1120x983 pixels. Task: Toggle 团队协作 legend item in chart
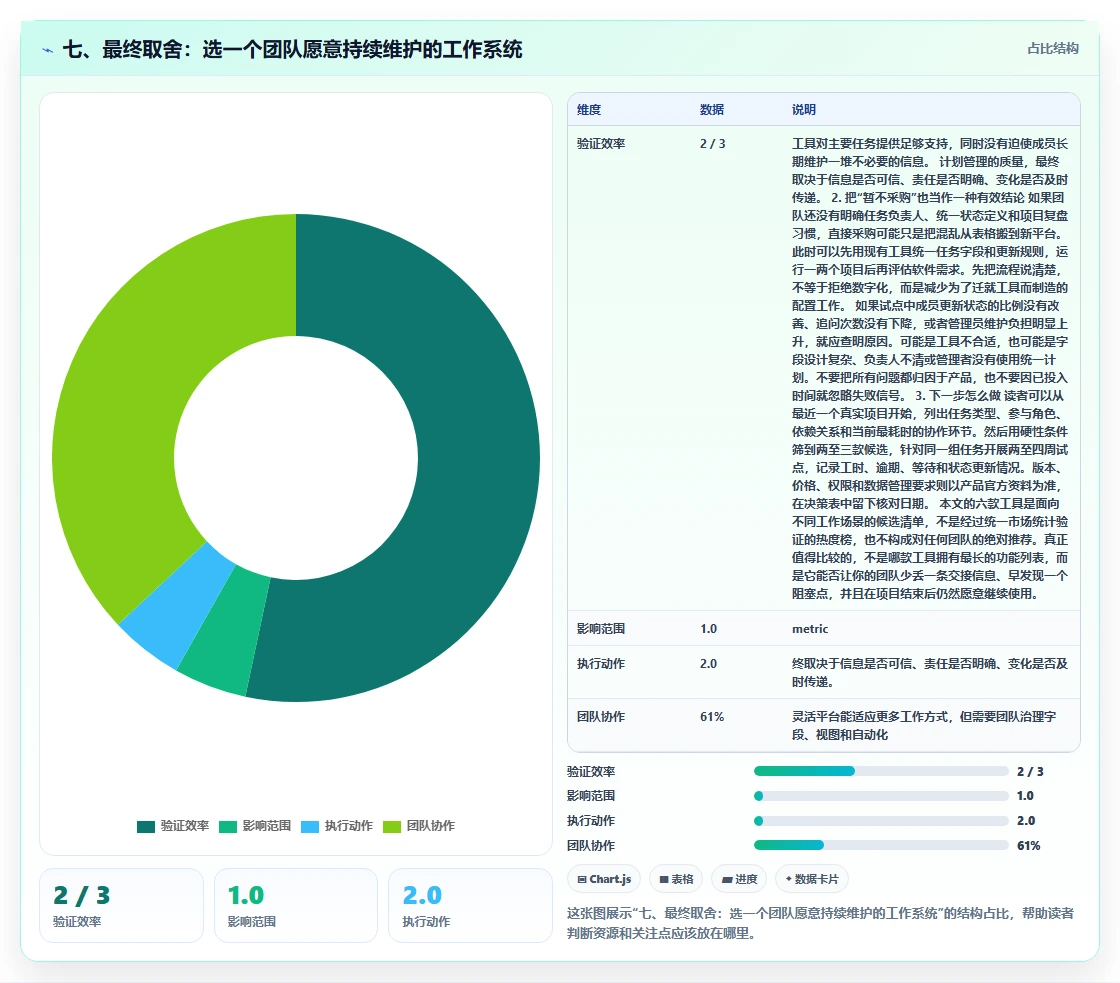pos(419,826)
